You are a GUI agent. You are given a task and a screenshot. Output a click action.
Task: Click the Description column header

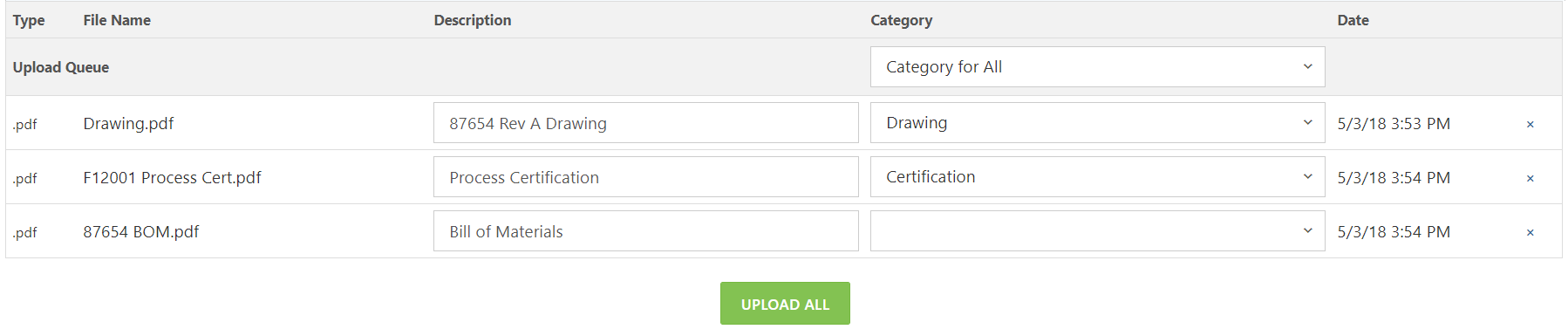click(473, 20)
